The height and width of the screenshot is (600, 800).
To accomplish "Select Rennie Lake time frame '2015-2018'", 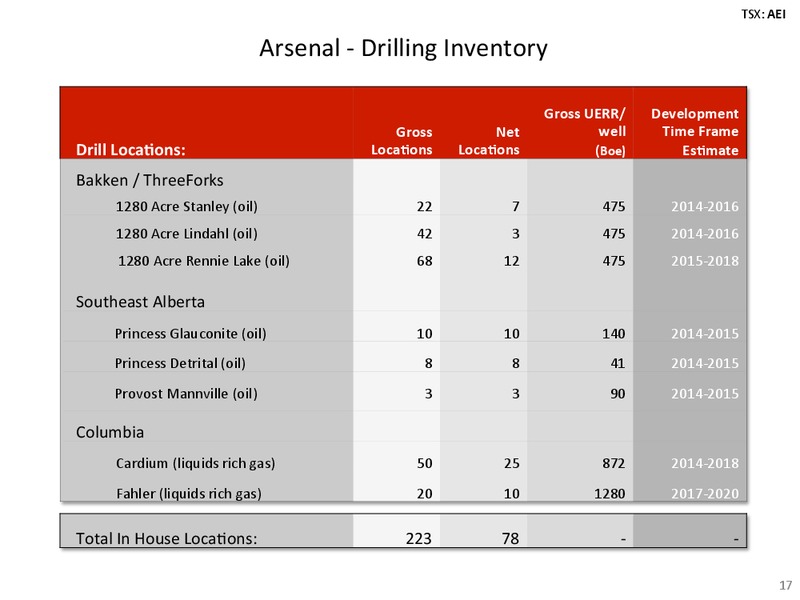I will click(x=705, y=261).
